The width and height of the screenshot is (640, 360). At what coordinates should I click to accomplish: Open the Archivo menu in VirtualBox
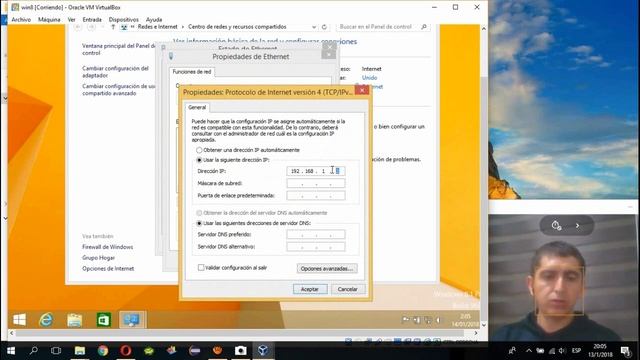[21, 20]
